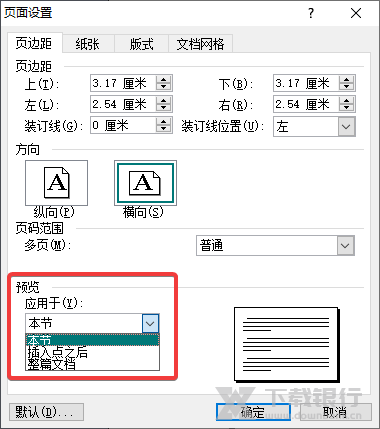Open the 装订线位置(U) dropdown
Image resolution: width=380 pixels, height=429 pixels.
(346, 127)
